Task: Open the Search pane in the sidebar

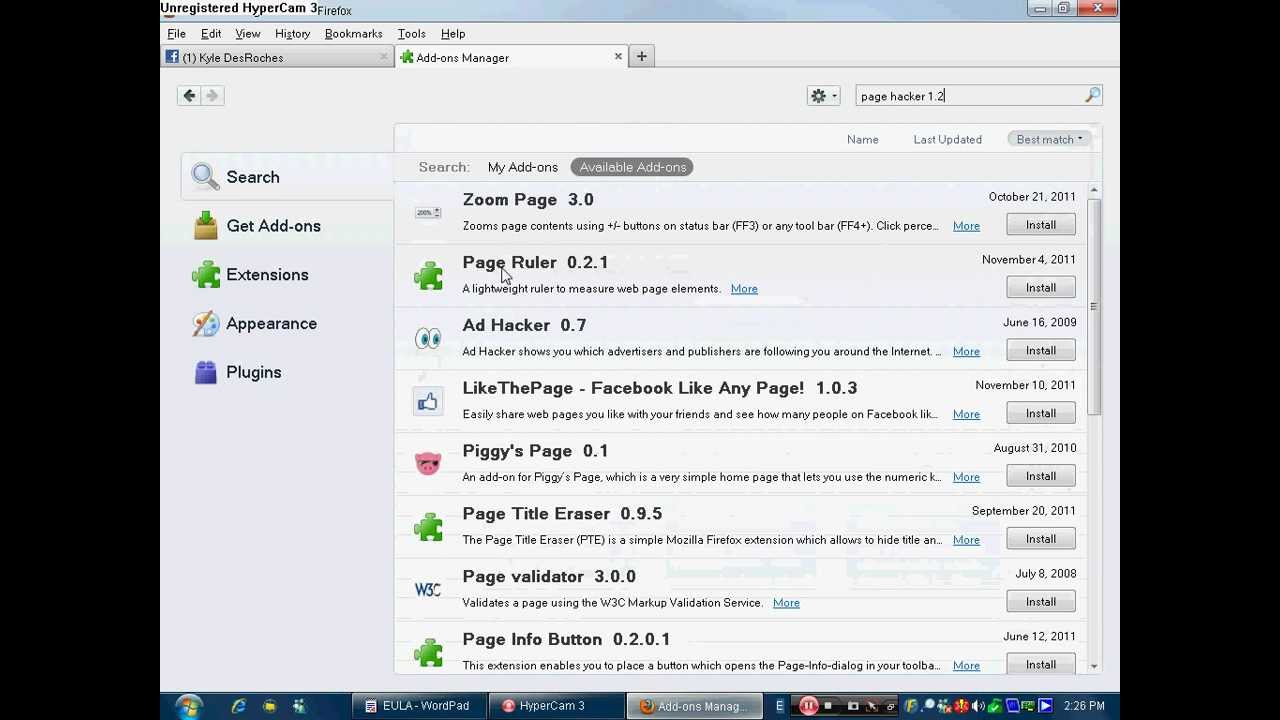Action: pyautogui.click(x=288, y=177)
